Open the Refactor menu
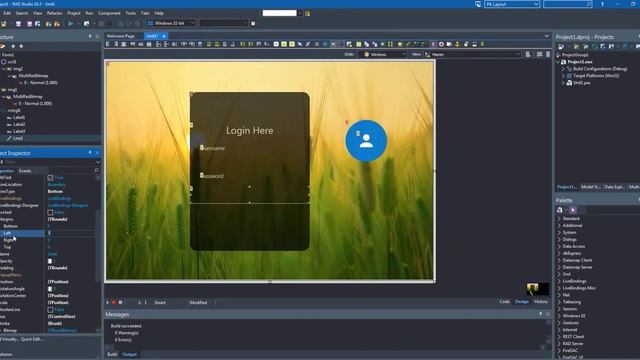The image size is (640, 360). [54, 13]
